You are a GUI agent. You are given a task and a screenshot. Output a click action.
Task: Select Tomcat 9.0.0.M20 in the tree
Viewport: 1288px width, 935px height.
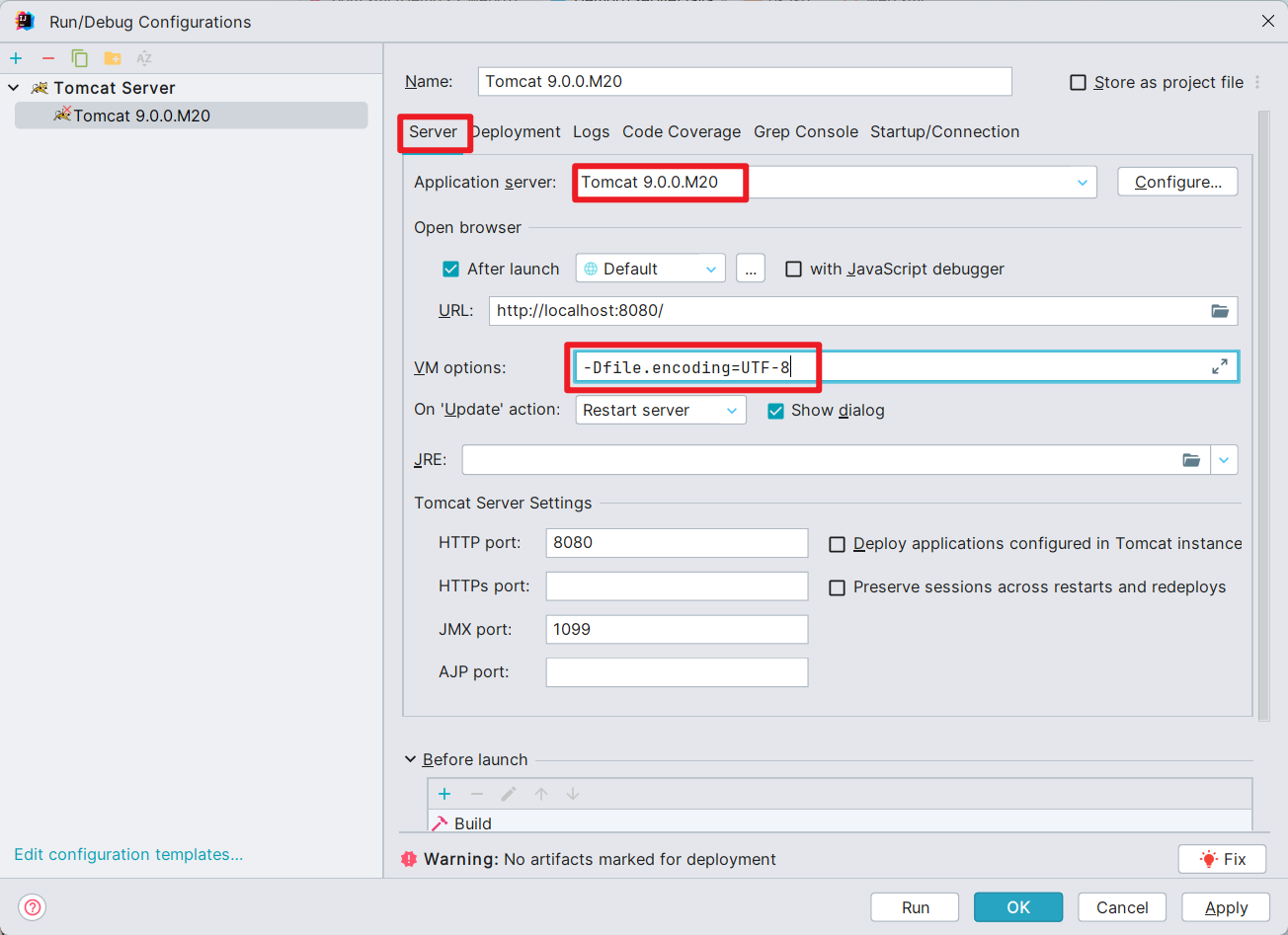(x=191, y=116)
